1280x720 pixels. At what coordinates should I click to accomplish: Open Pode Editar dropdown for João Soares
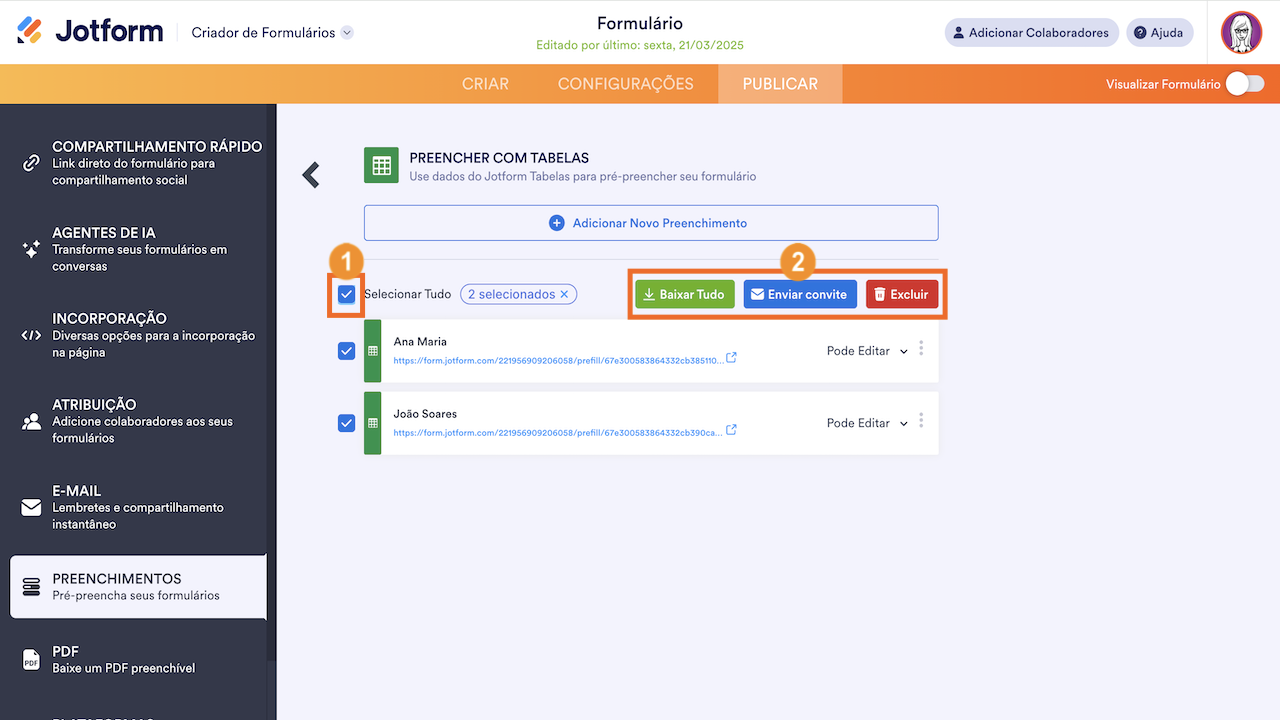(867, 423)
